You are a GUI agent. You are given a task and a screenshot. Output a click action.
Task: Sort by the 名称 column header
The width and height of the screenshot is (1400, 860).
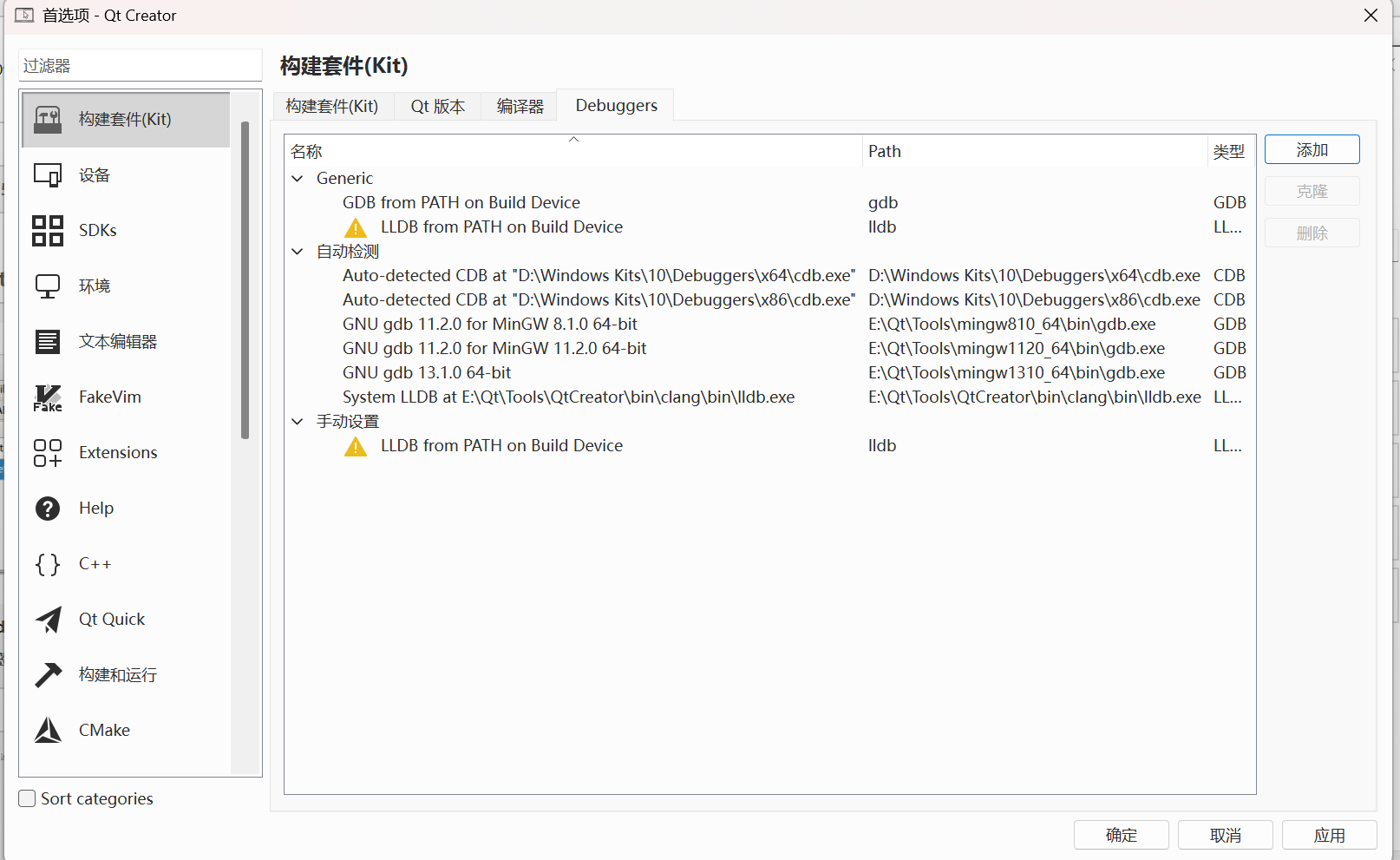pos(573,151)
